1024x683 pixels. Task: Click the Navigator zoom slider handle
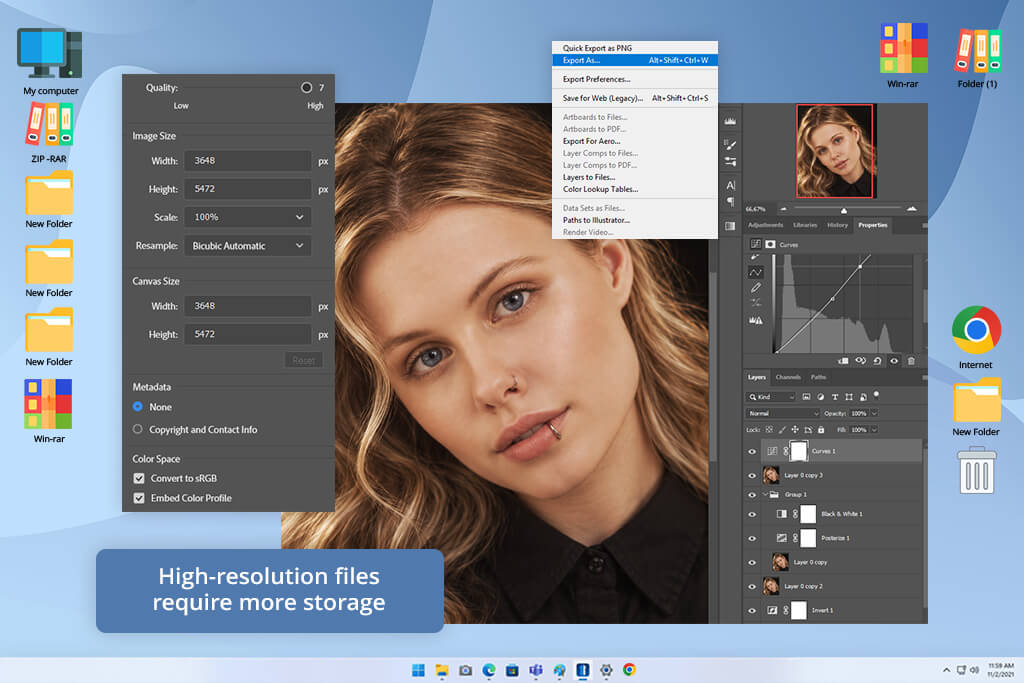(844, 210)
